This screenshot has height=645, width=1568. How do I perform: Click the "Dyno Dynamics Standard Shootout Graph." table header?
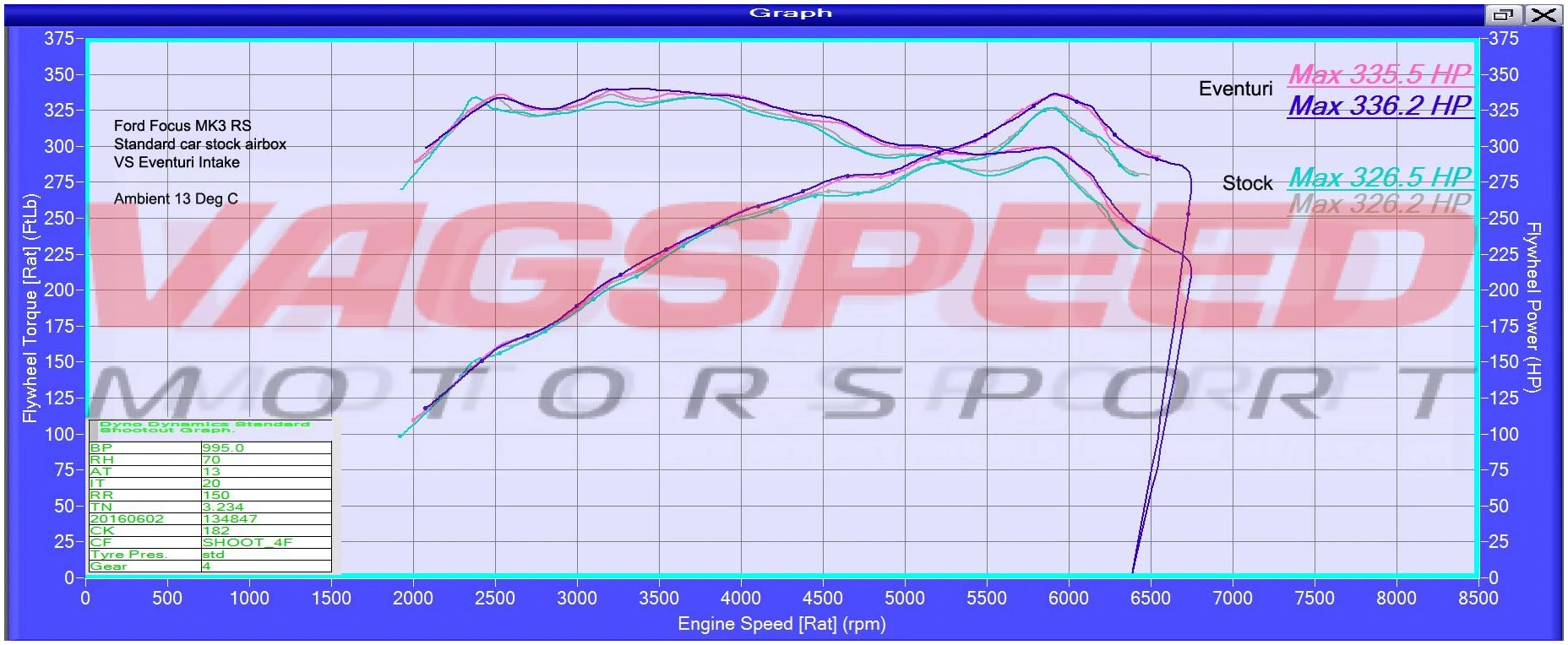tap(204, 427)
